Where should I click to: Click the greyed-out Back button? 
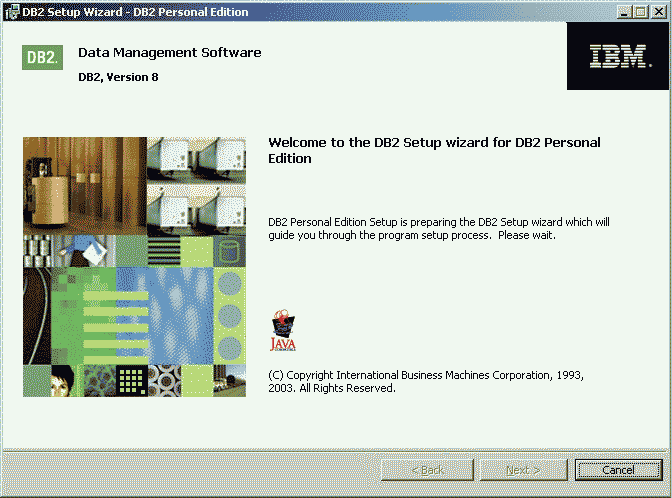tap(428, 470)
